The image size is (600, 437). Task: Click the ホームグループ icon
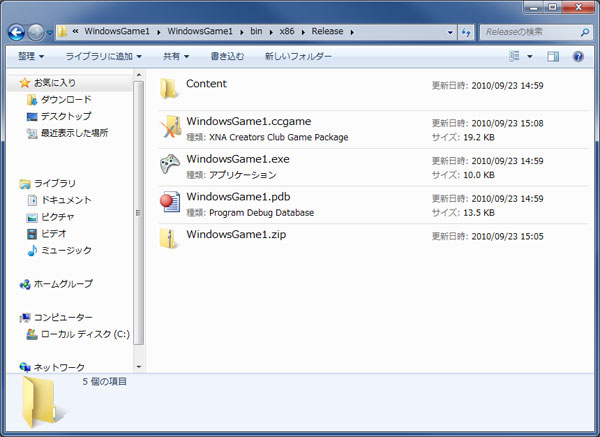[25, 284]
